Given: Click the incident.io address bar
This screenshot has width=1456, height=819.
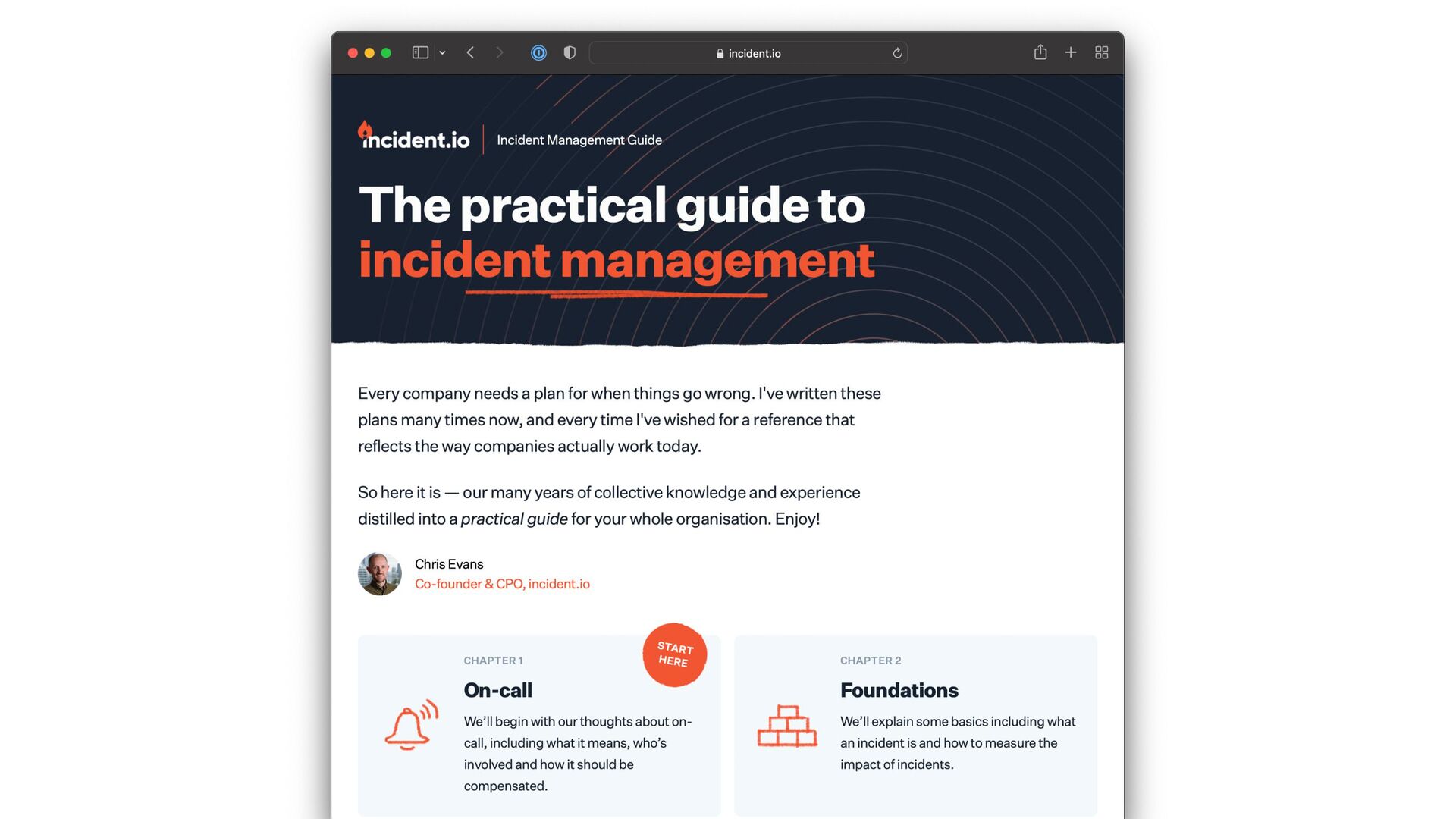Looking at the screenshot, I should pyautogui.click(x=748, y=53).
